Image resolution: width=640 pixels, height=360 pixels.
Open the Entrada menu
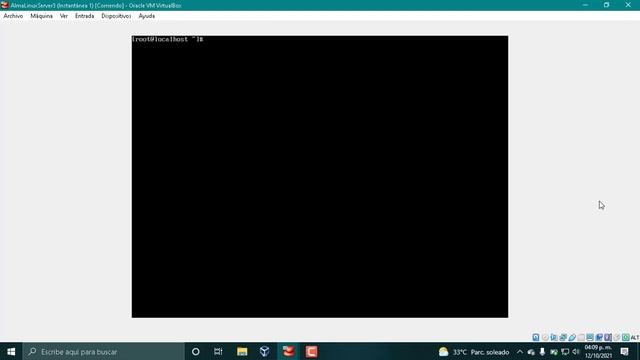tap(84, 16)
